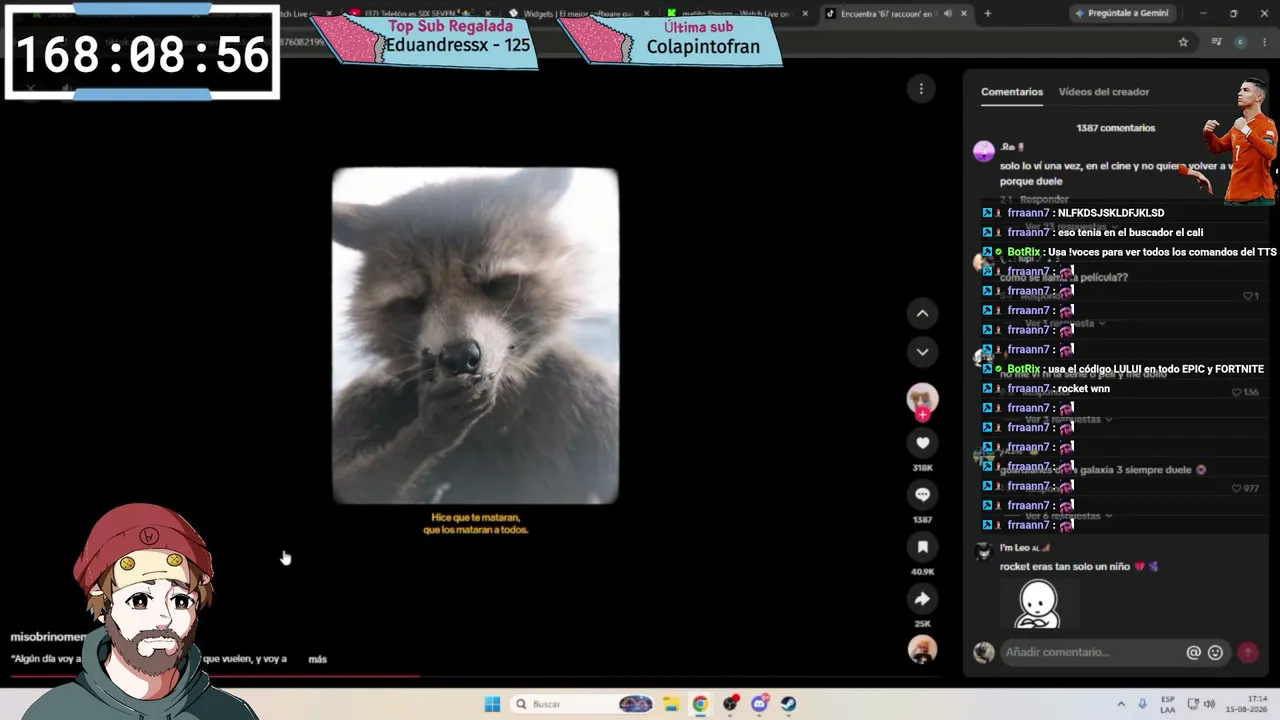This screenshot has width=1280, height=720.
Task: Open the I'm Leo commenter profile picture
Action: pyautogui.click(x=984, y=552)
